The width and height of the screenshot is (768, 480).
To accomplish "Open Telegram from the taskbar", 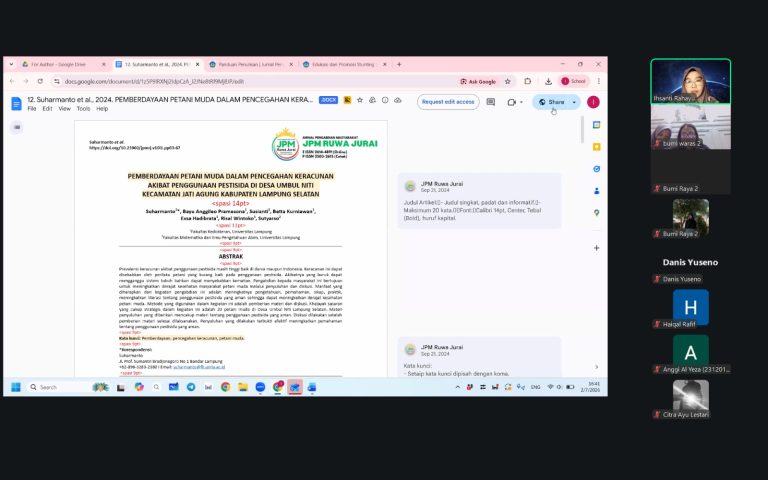I will tap(191, 387).
